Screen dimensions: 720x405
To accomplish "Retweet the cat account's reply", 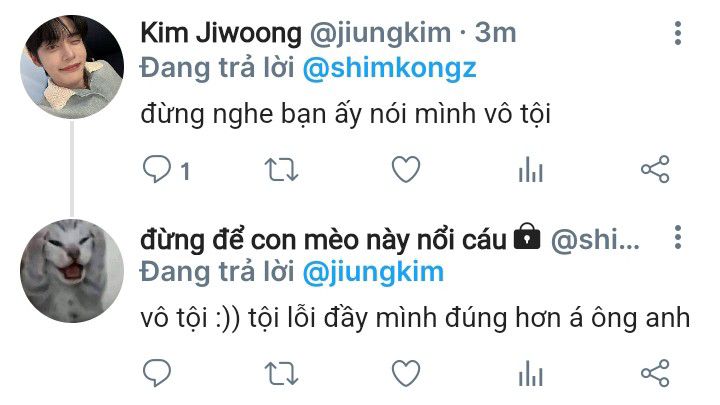I will point(281,373).
